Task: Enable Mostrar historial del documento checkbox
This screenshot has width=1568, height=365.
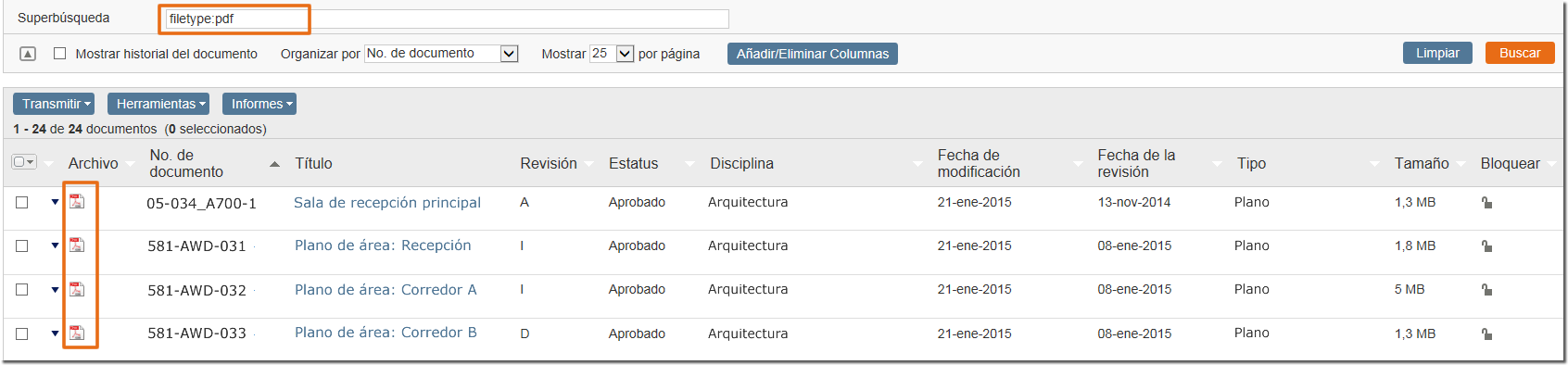Action: click(60, 54)
